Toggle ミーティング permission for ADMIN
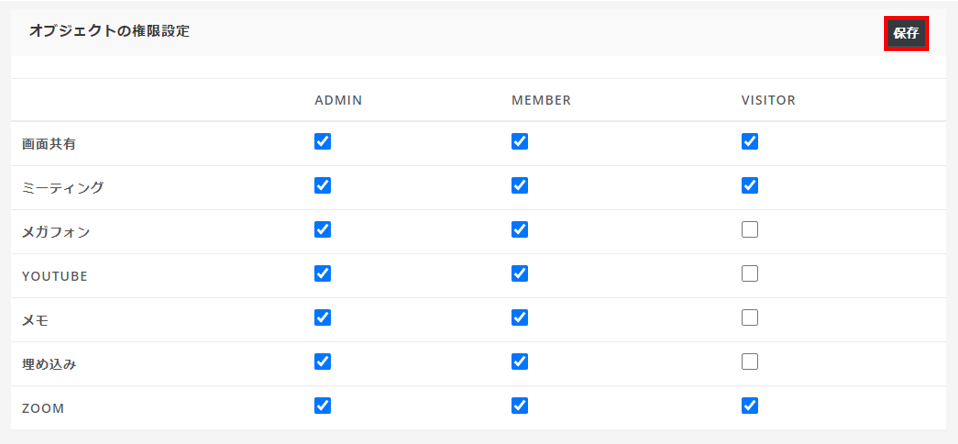The height and width of the screenshot is (444, 958). click(323, 186)
